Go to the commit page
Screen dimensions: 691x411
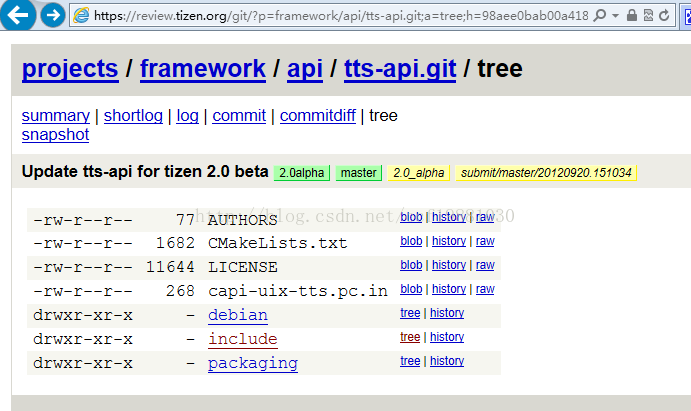click(239, 115)
